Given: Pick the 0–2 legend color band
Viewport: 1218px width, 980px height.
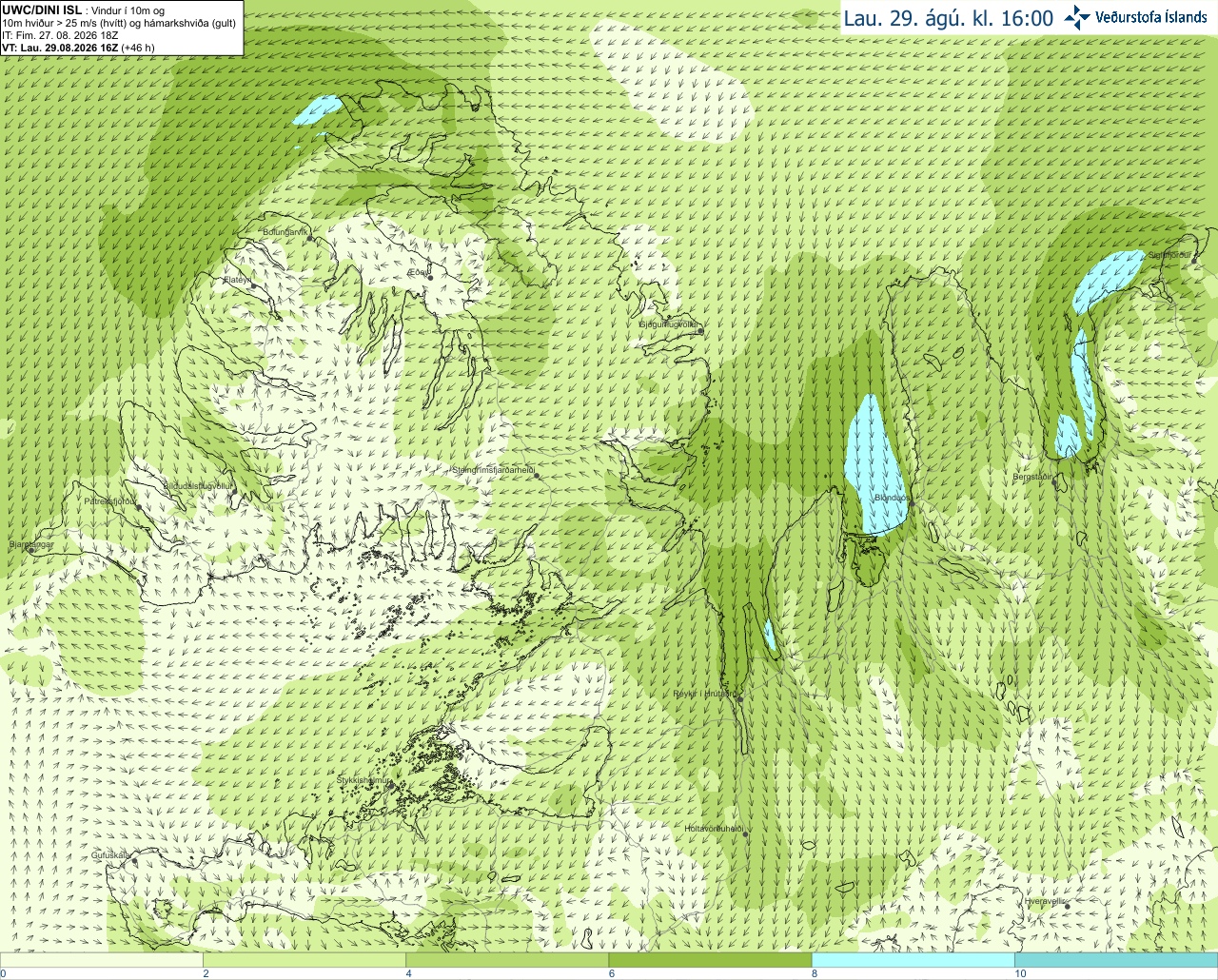Looking at the screenshot, I should [x=101, y=960].
